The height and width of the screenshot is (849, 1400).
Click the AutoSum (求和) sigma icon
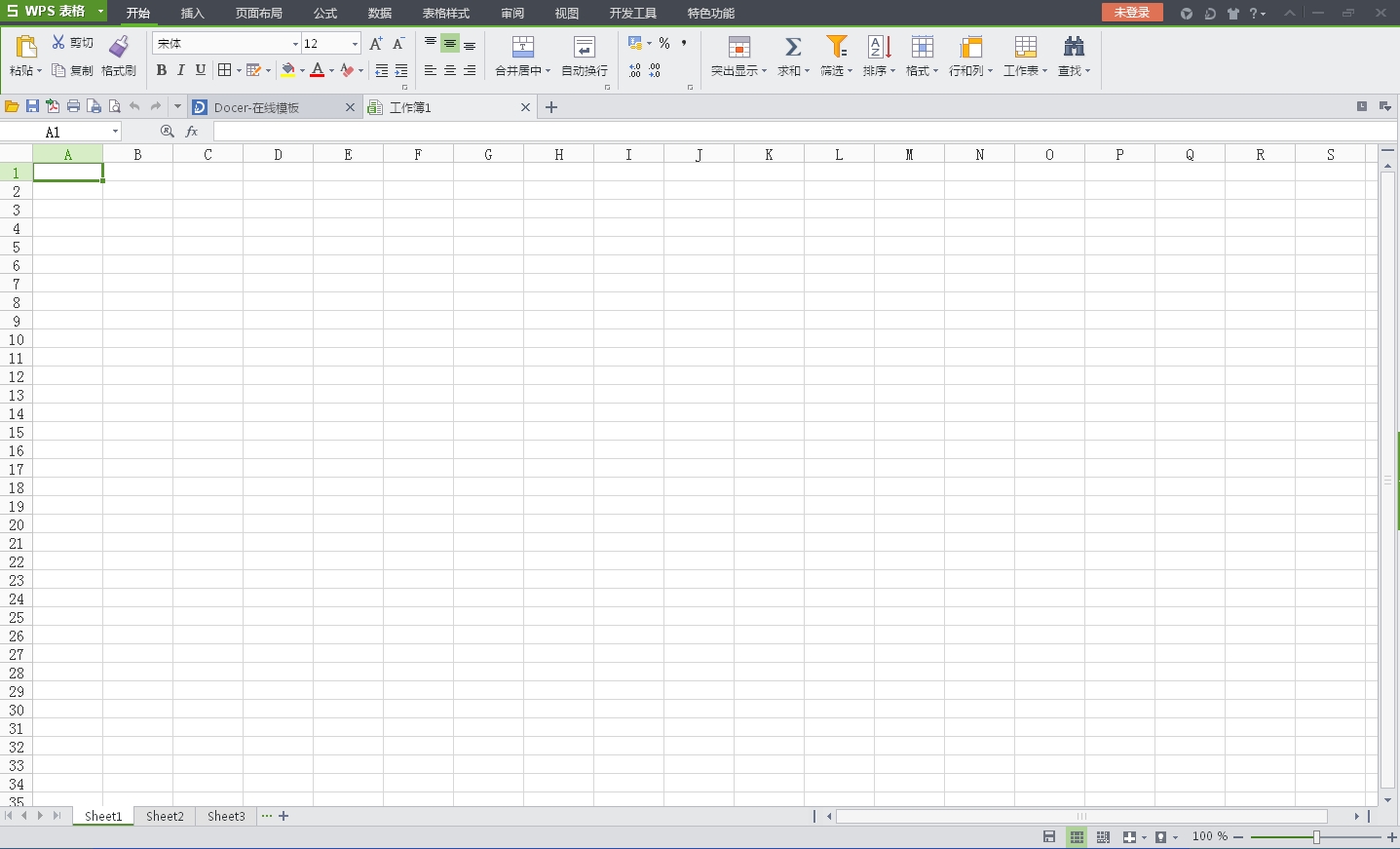tap(793, 47)
